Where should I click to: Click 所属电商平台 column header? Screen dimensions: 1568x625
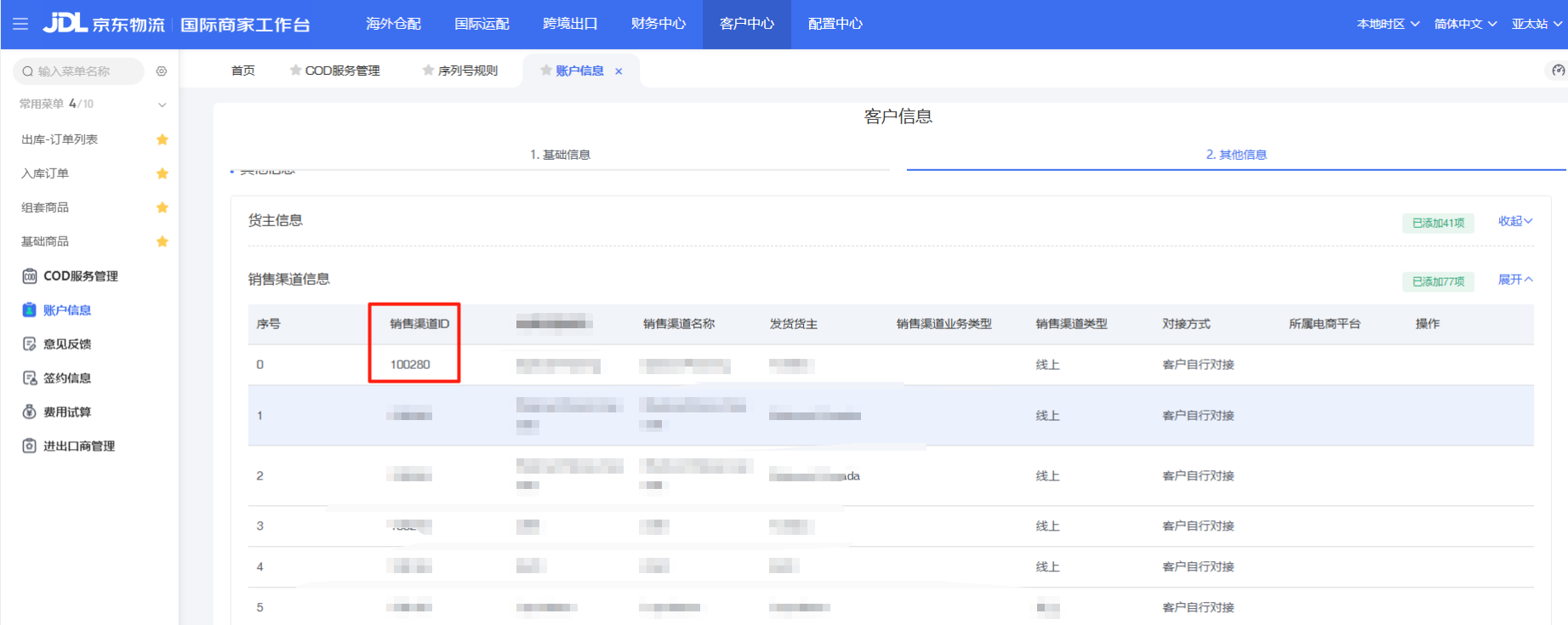(x=1325, y=324)
